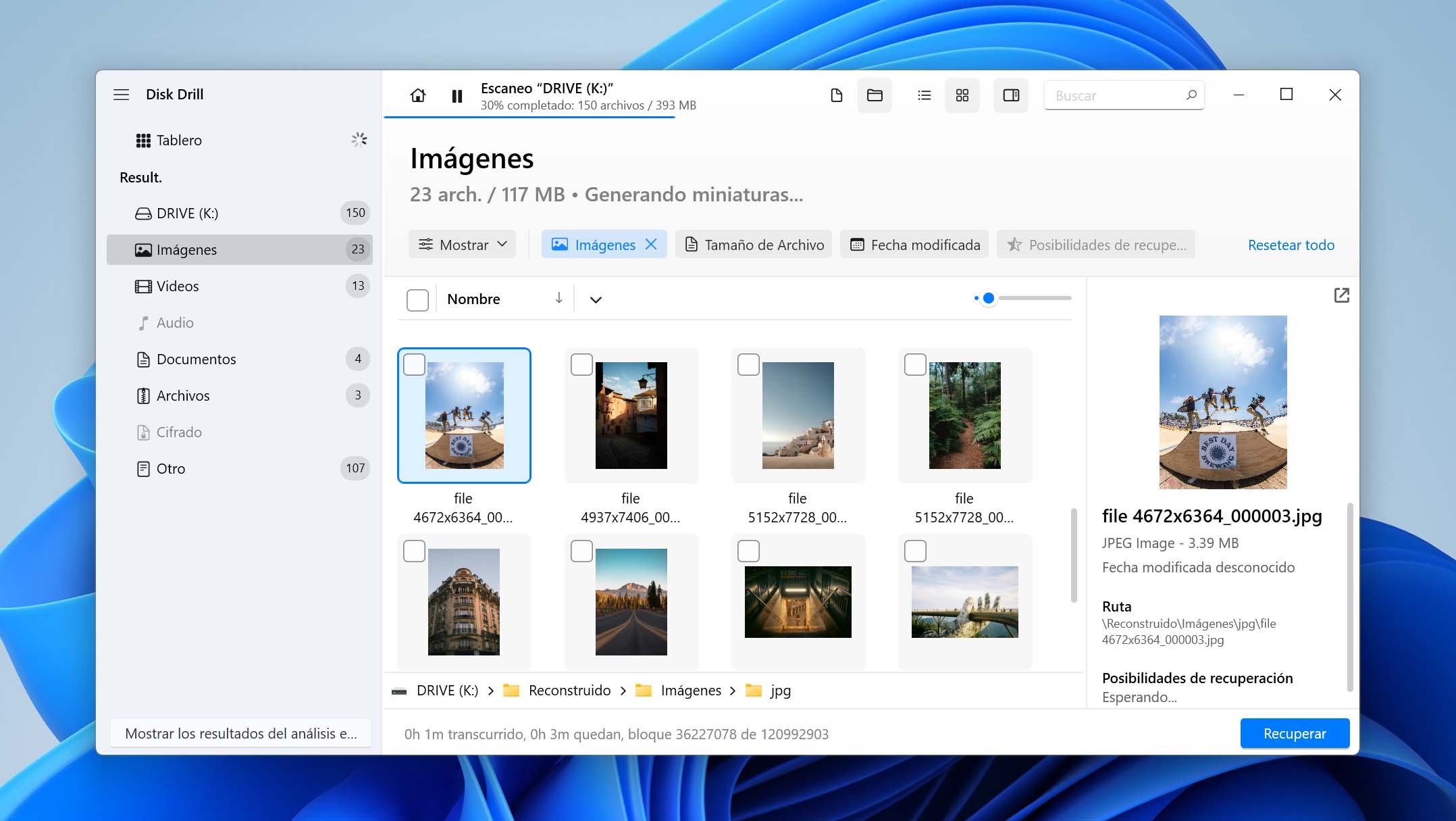Screen dimensions: 1456x821
Task: Go to the home screen icon
Action: pos(418,96)
